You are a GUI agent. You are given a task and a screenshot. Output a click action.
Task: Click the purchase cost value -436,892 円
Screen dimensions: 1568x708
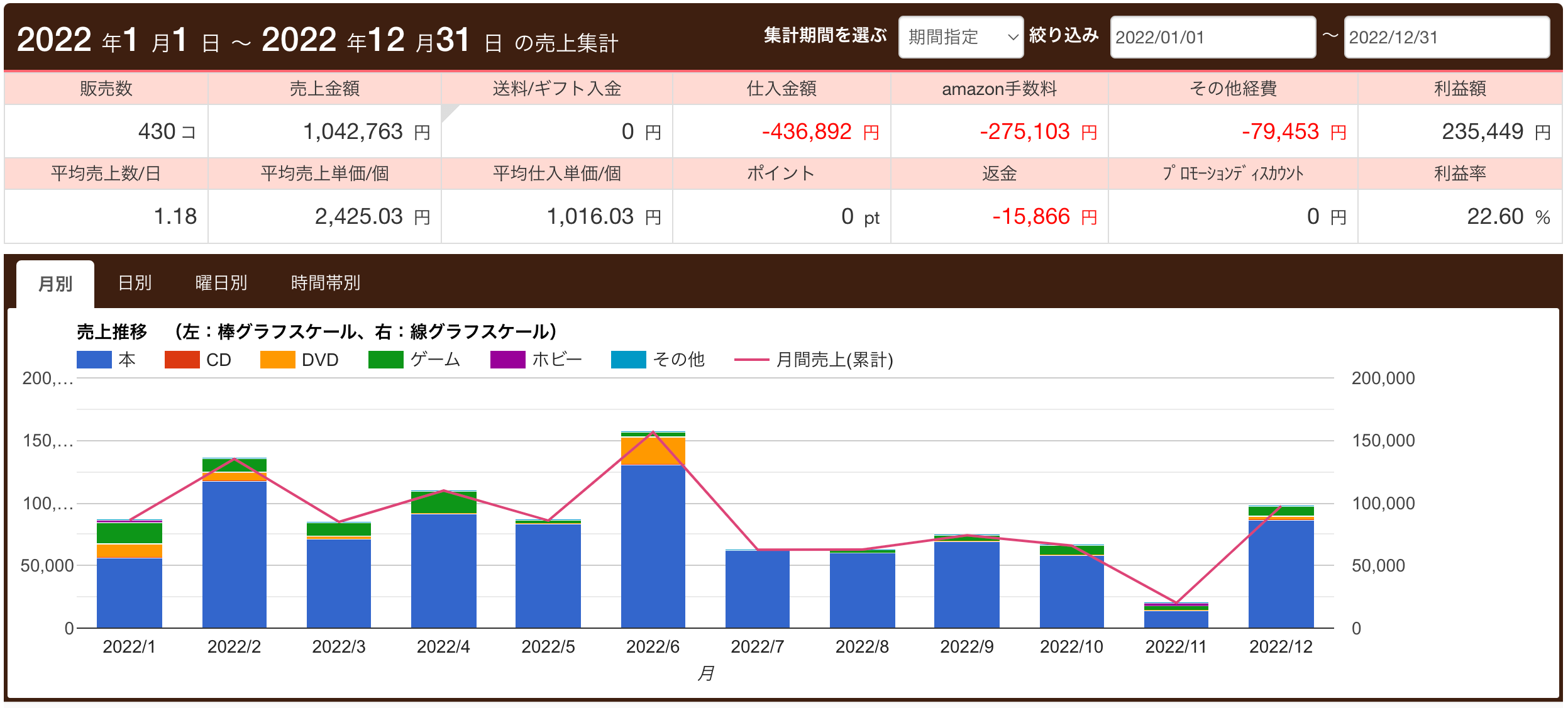pyautogui.click(x=820, y=131)
